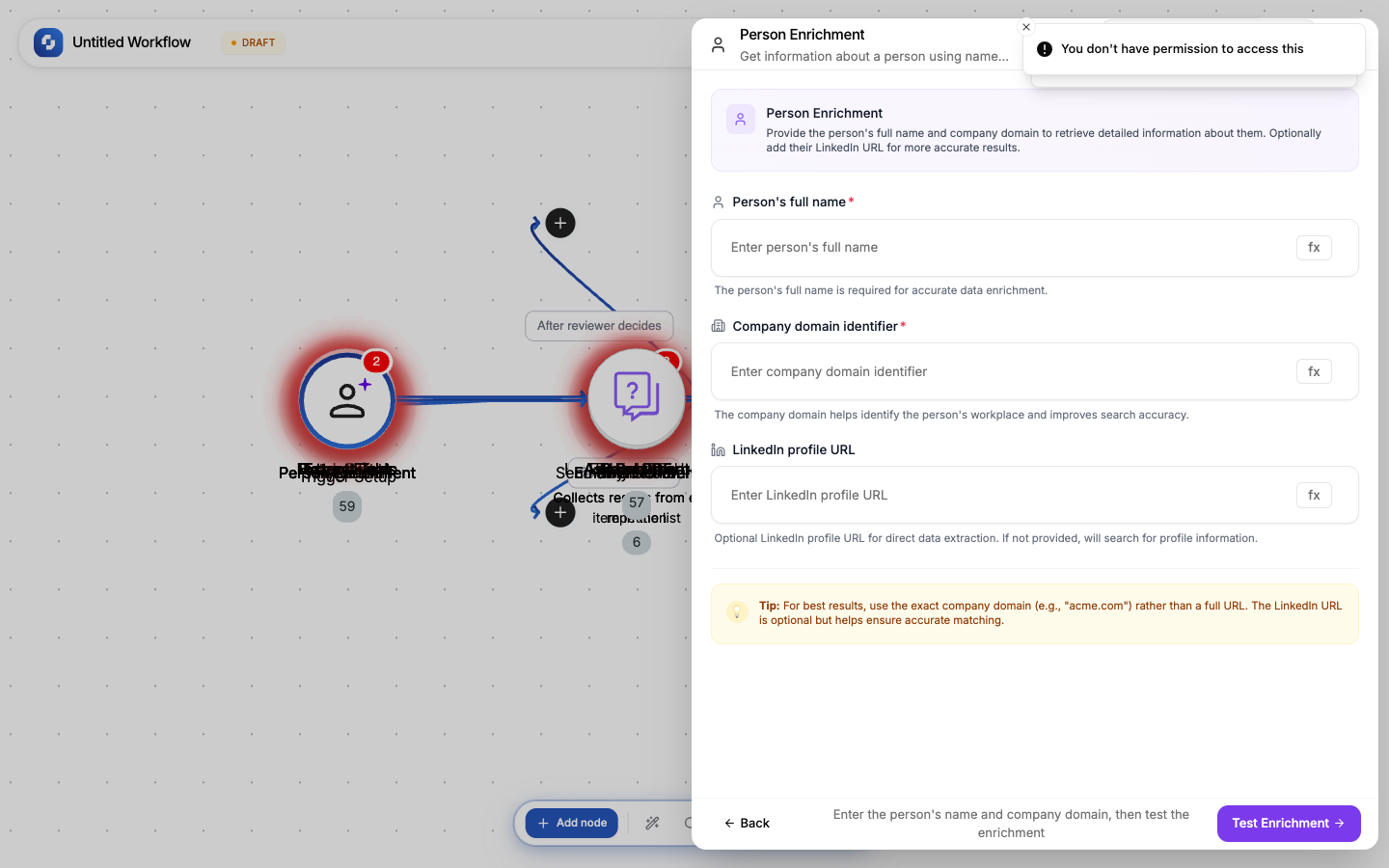This screenshot has width=1389, height=868.
Task: Click the LinkedIn profile URL input
Action: pyautogui.click(x=1003, y=495)
